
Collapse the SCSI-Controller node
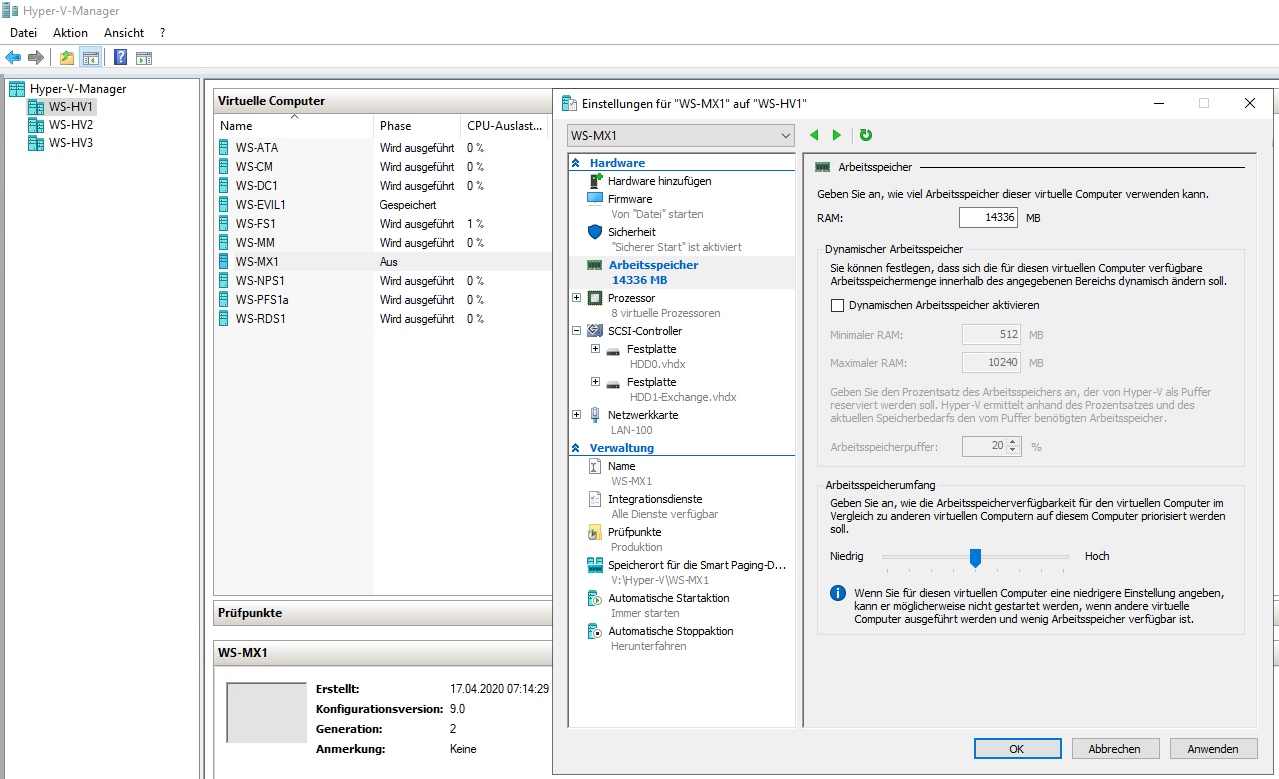tap(577, 331)
